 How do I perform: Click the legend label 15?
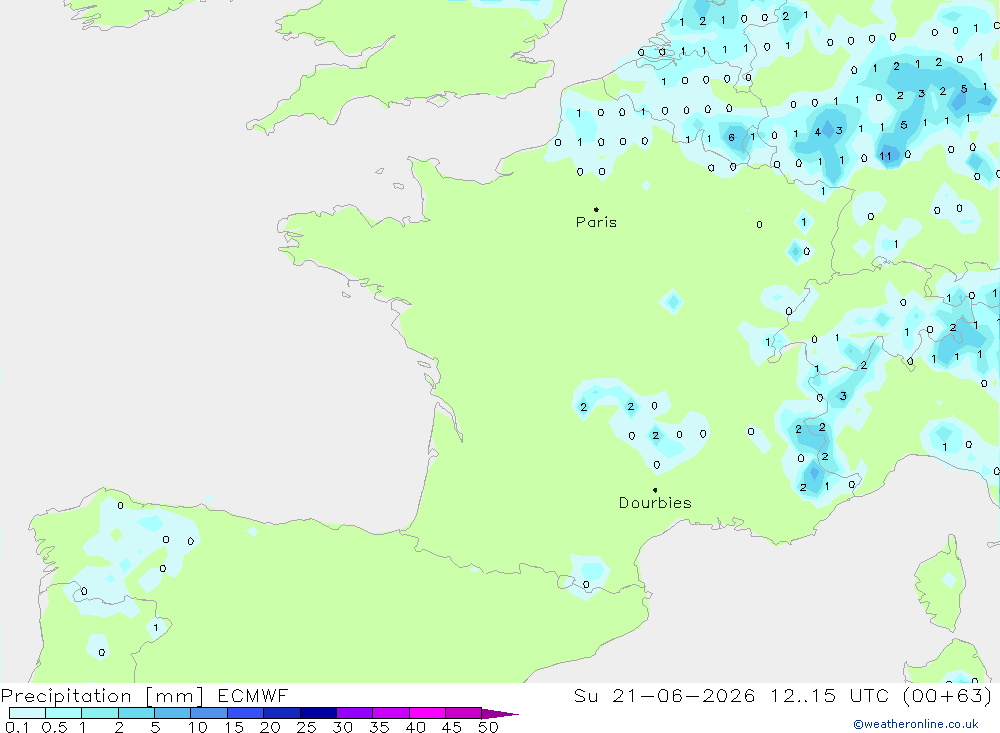pyautogui.click(x=234, y=727)
